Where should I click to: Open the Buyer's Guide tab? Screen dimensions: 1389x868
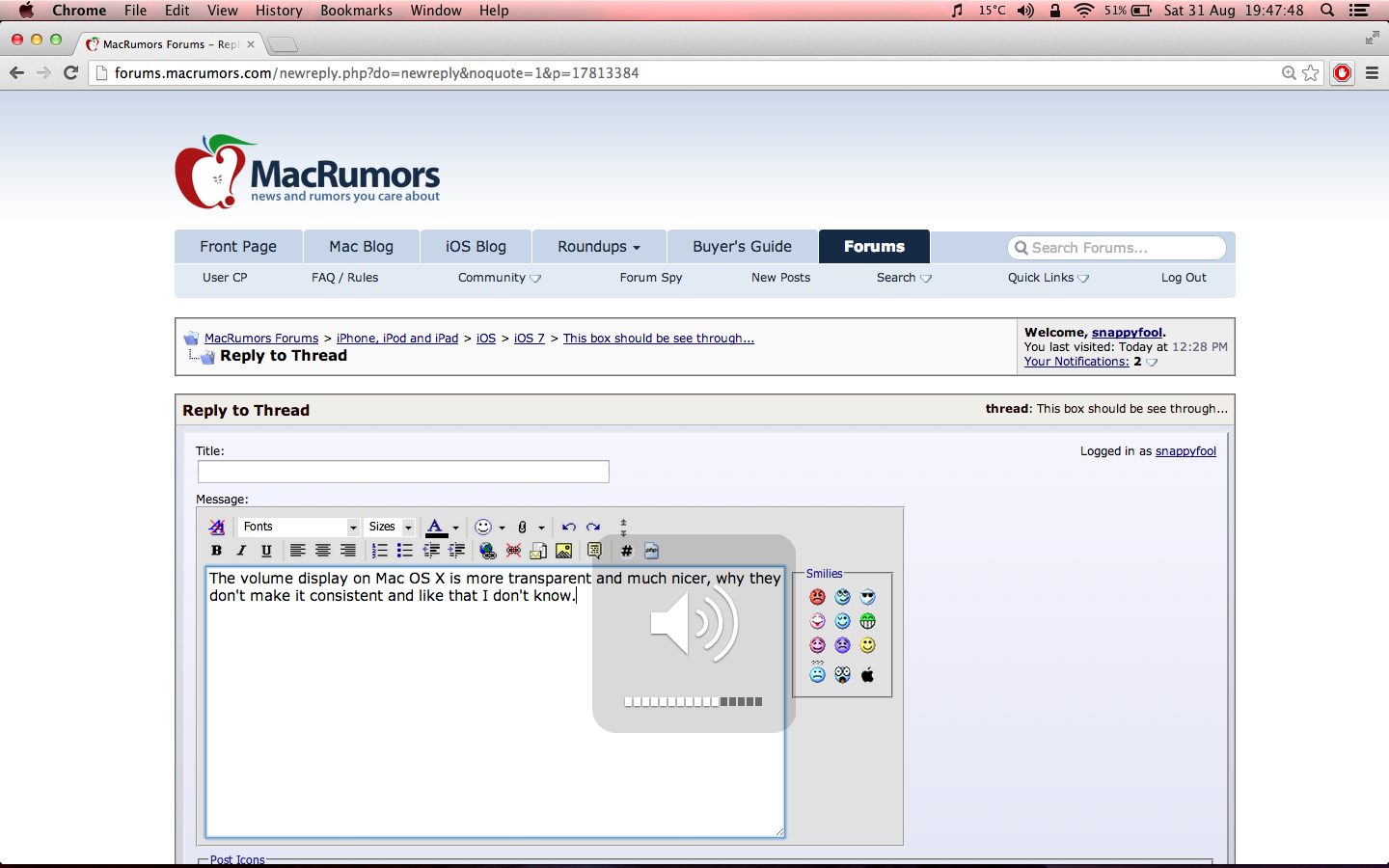click(x=742, y=246)
